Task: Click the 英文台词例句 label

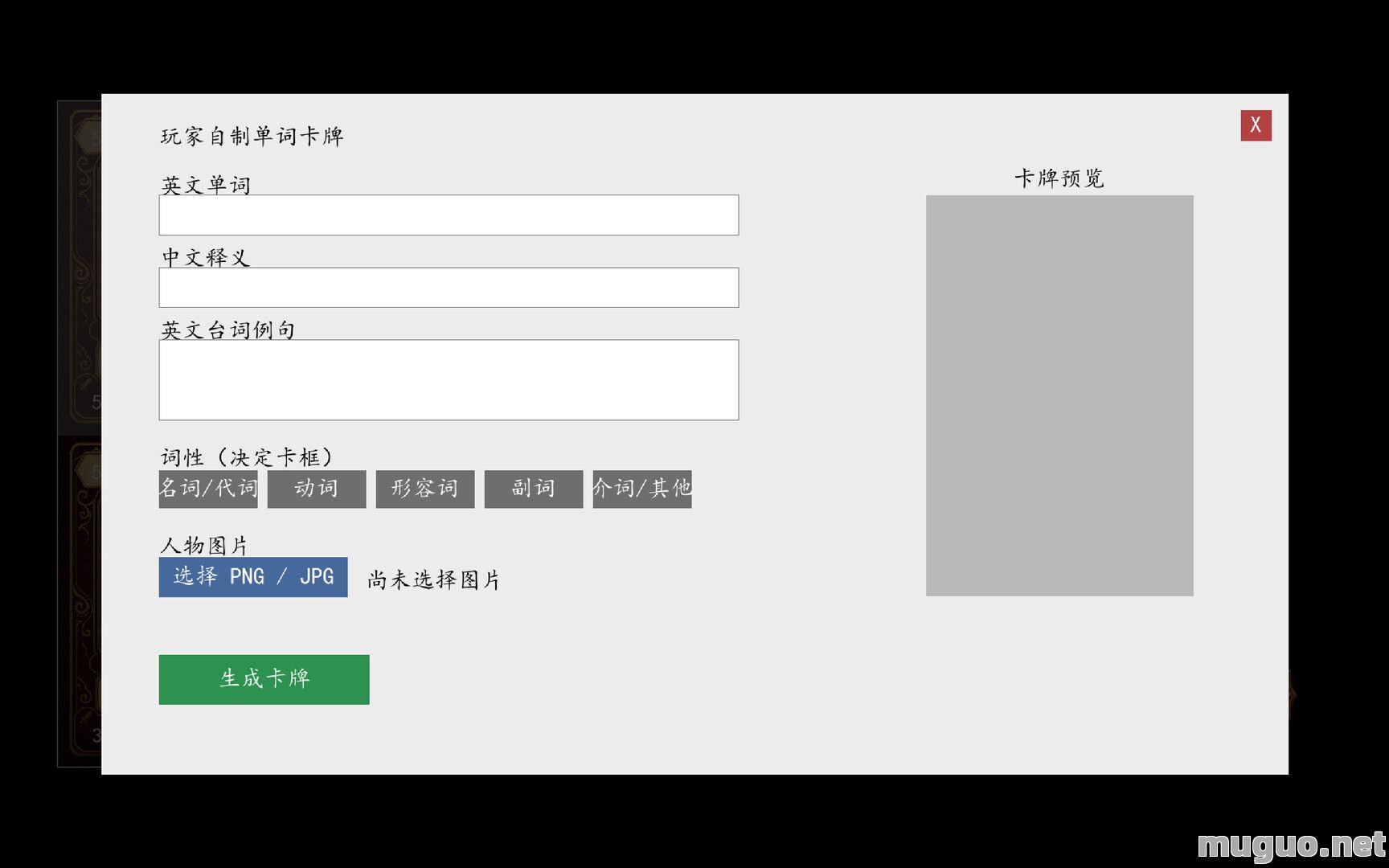Action: click(228, 330)
